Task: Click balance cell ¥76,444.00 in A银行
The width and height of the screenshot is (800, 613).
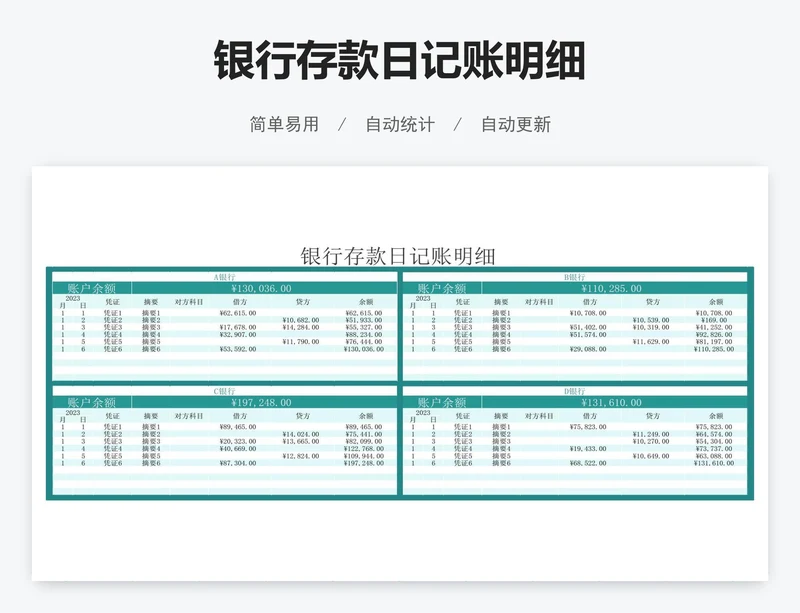Action: pyautogui.click(x=363, y=341)
